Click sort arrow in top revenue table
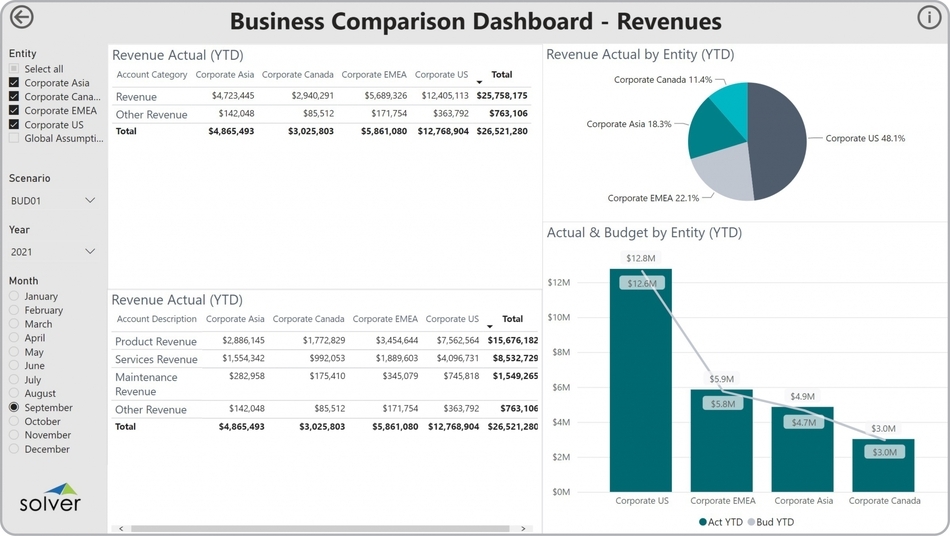Viewport: 950px width, 536px height. (479, 81)
